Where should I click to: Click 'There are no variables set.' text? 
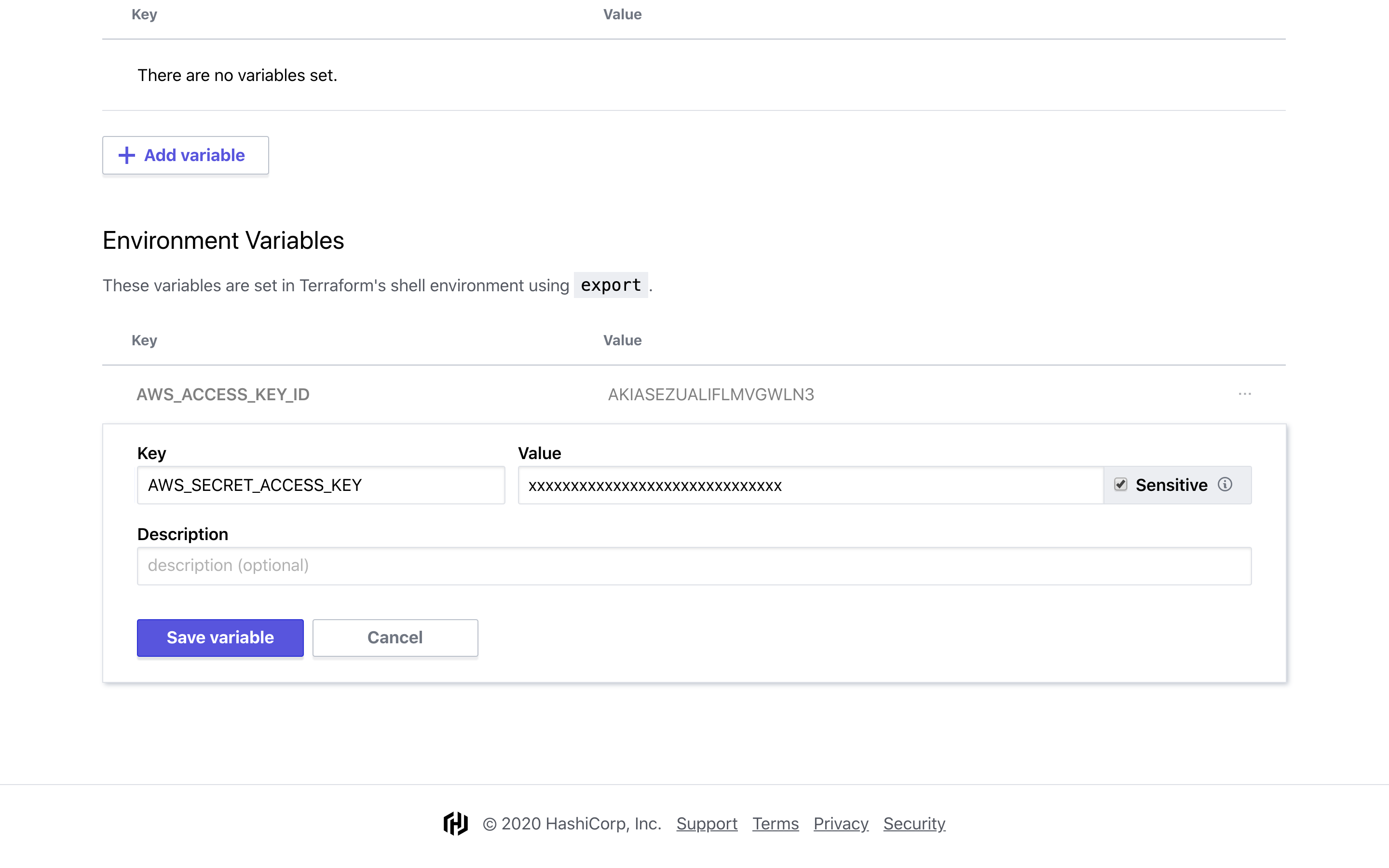click(x=237, y=75)
